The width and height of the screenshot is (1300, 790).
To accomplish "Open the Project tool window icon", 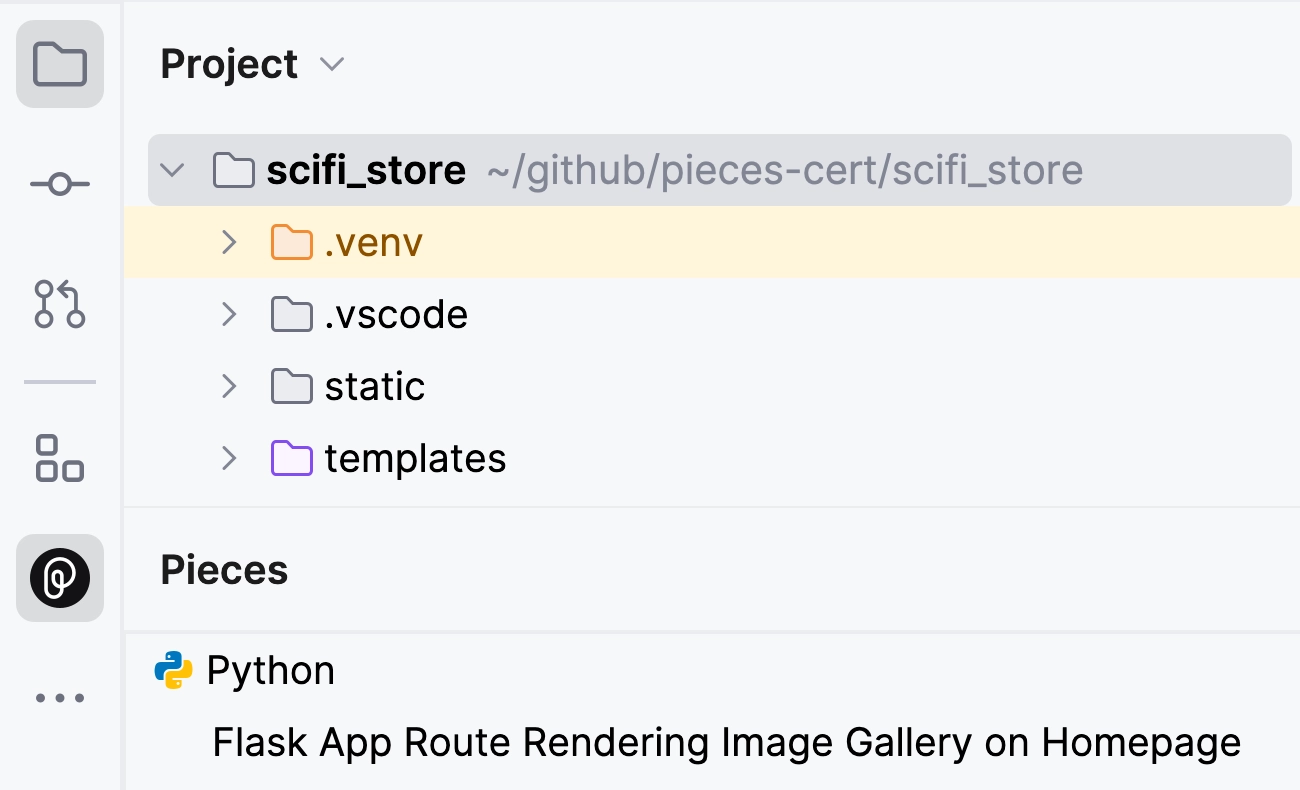I will point(60,64).
